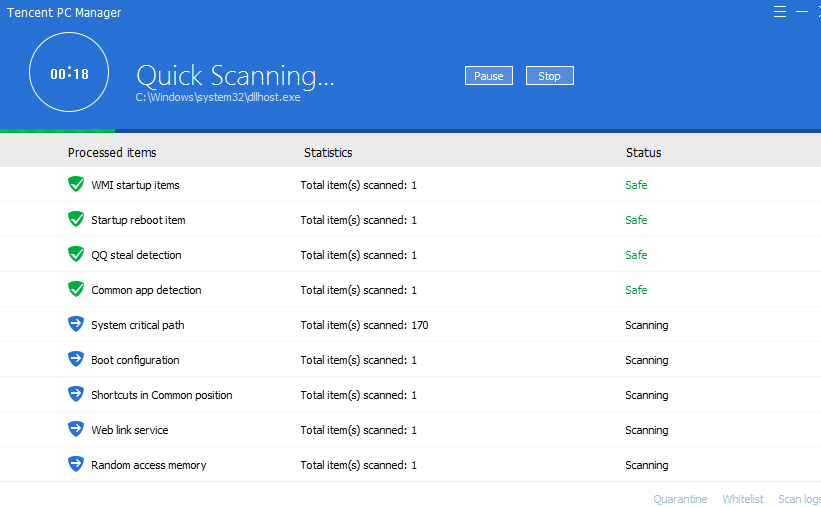
Task: Open the hamburger main menu
Action: tap(780, 12)
